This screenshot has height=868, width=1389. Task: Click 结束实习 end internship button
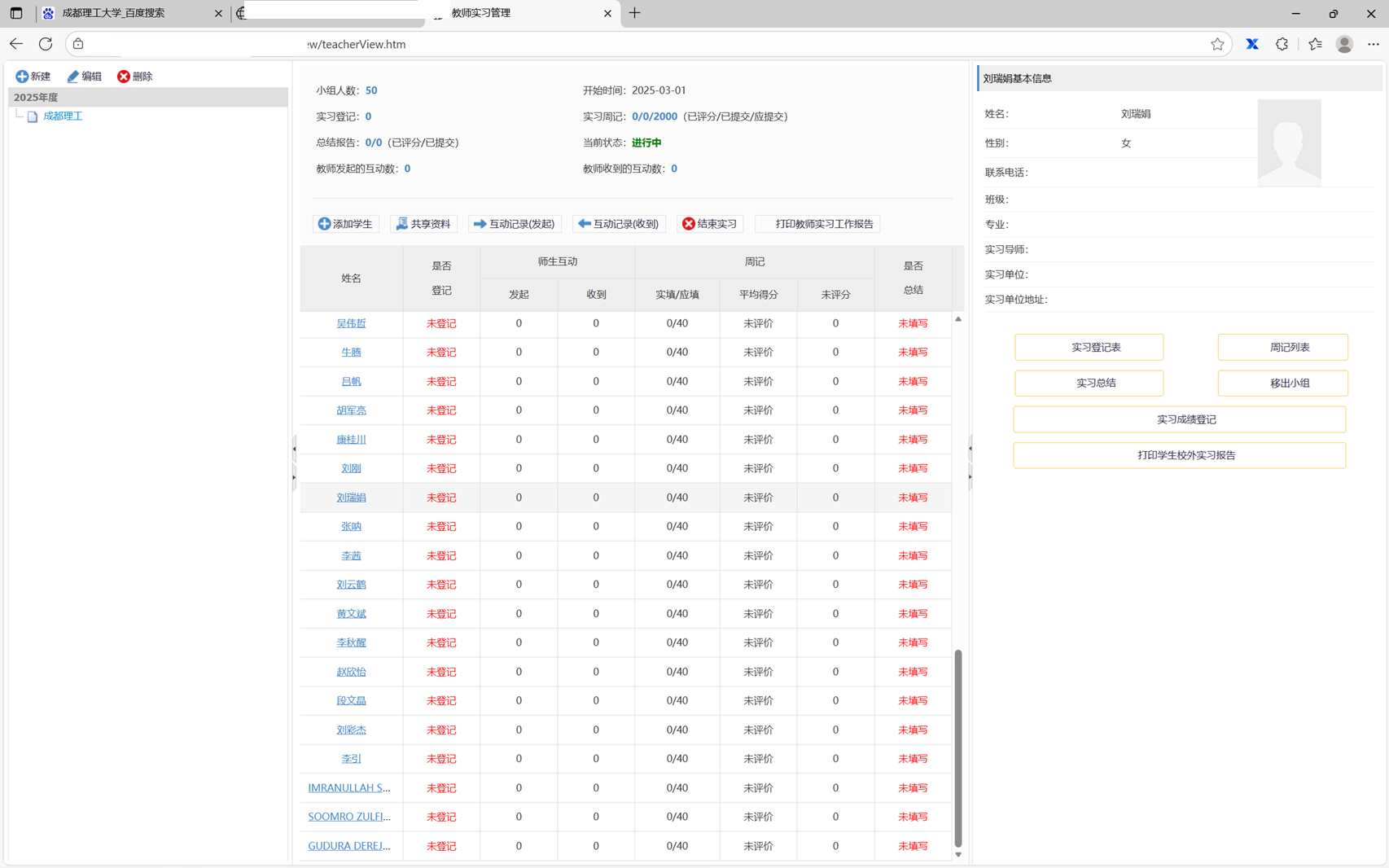pos(709,224)
